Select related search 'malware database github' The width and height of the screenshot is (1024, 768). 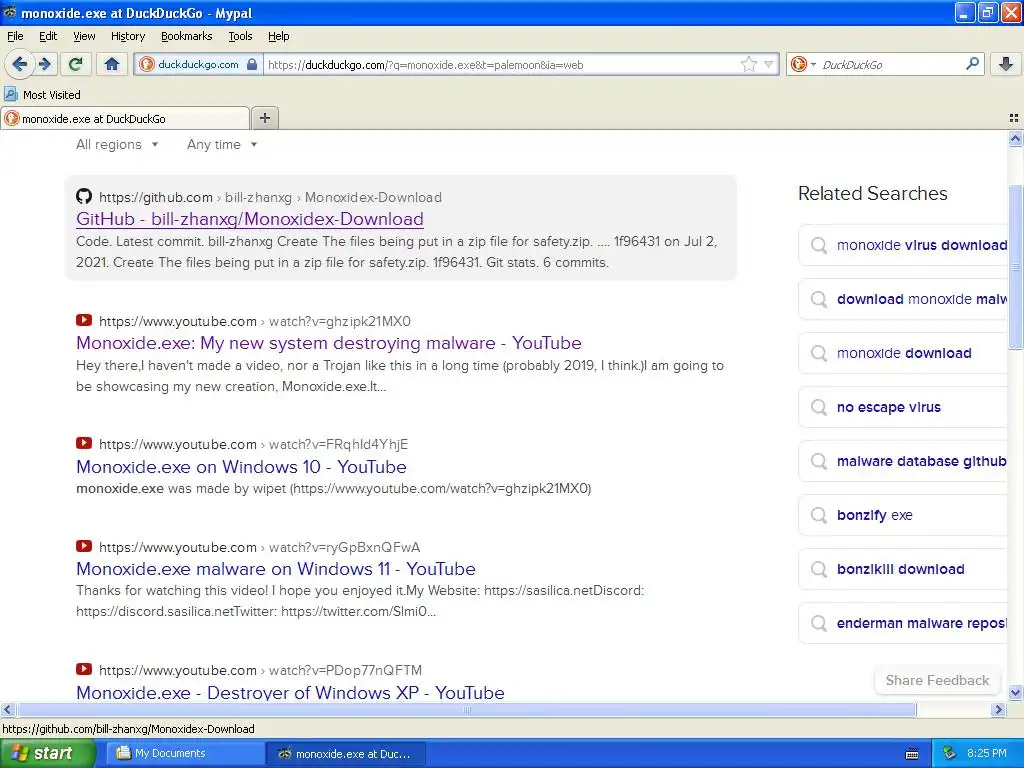point(903,462)
